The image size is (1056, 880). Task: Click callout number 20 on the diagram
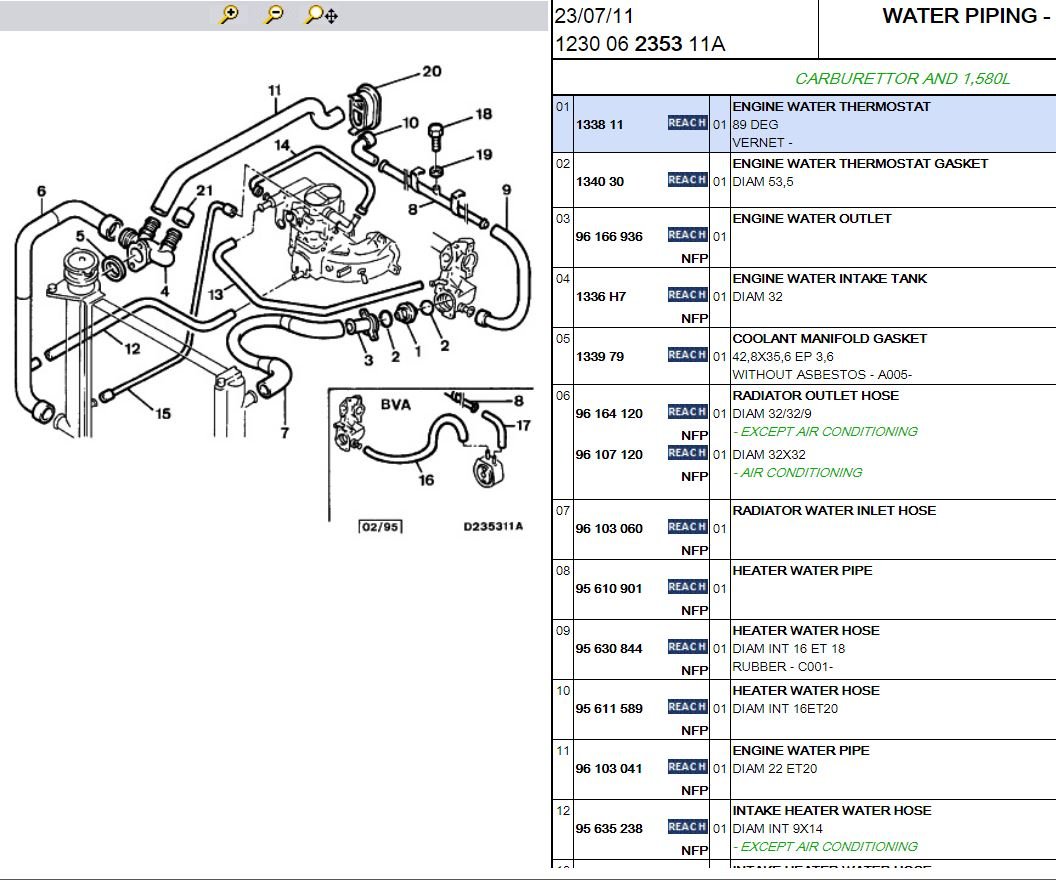[432, 71]
